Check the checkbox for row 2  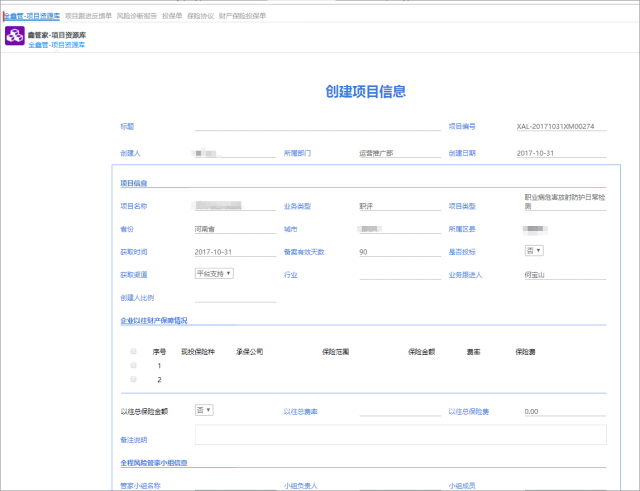tap(133, 379)
